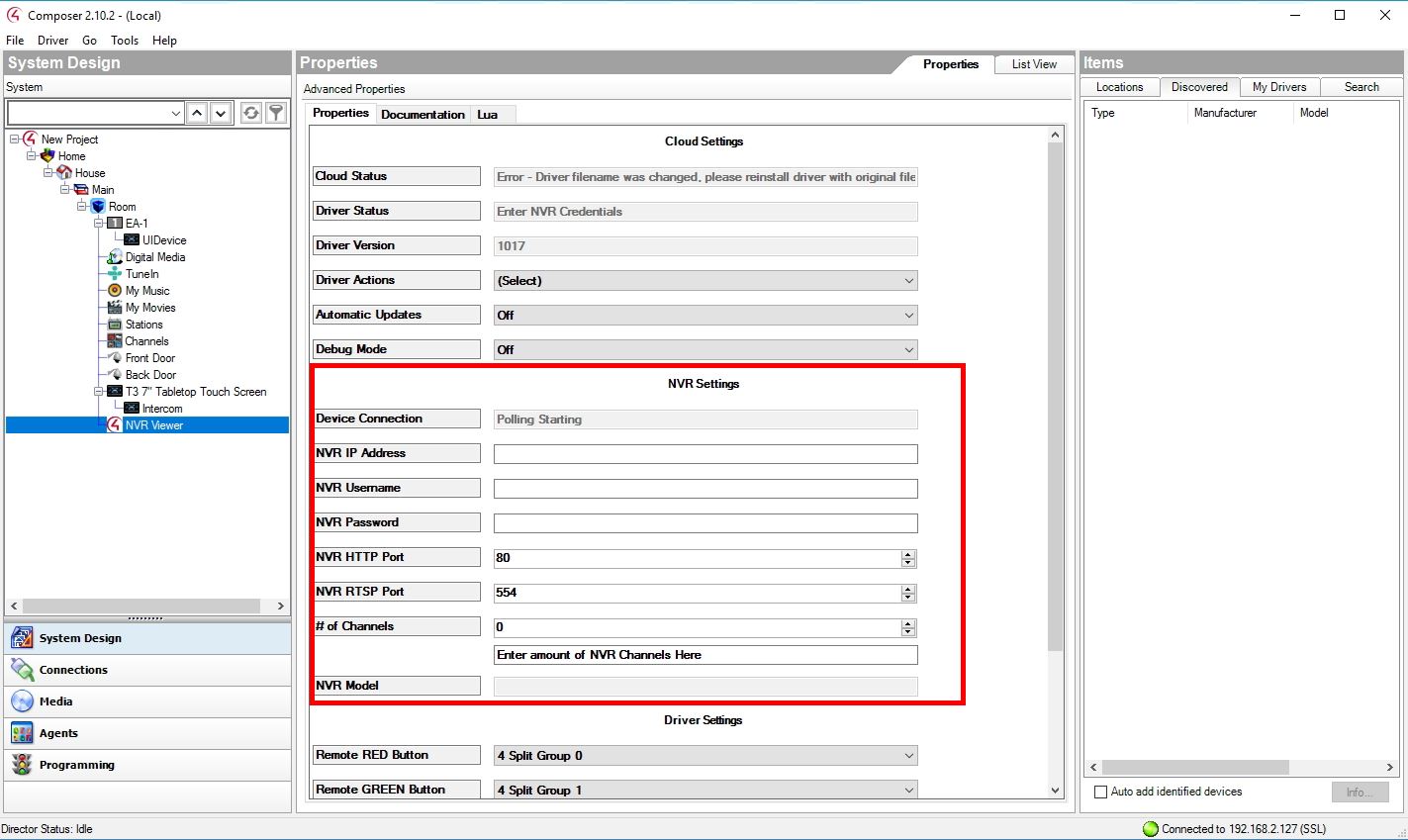Switch to the Documentation tab
This screenshot has height=840, width=1408.
point(422,115)
